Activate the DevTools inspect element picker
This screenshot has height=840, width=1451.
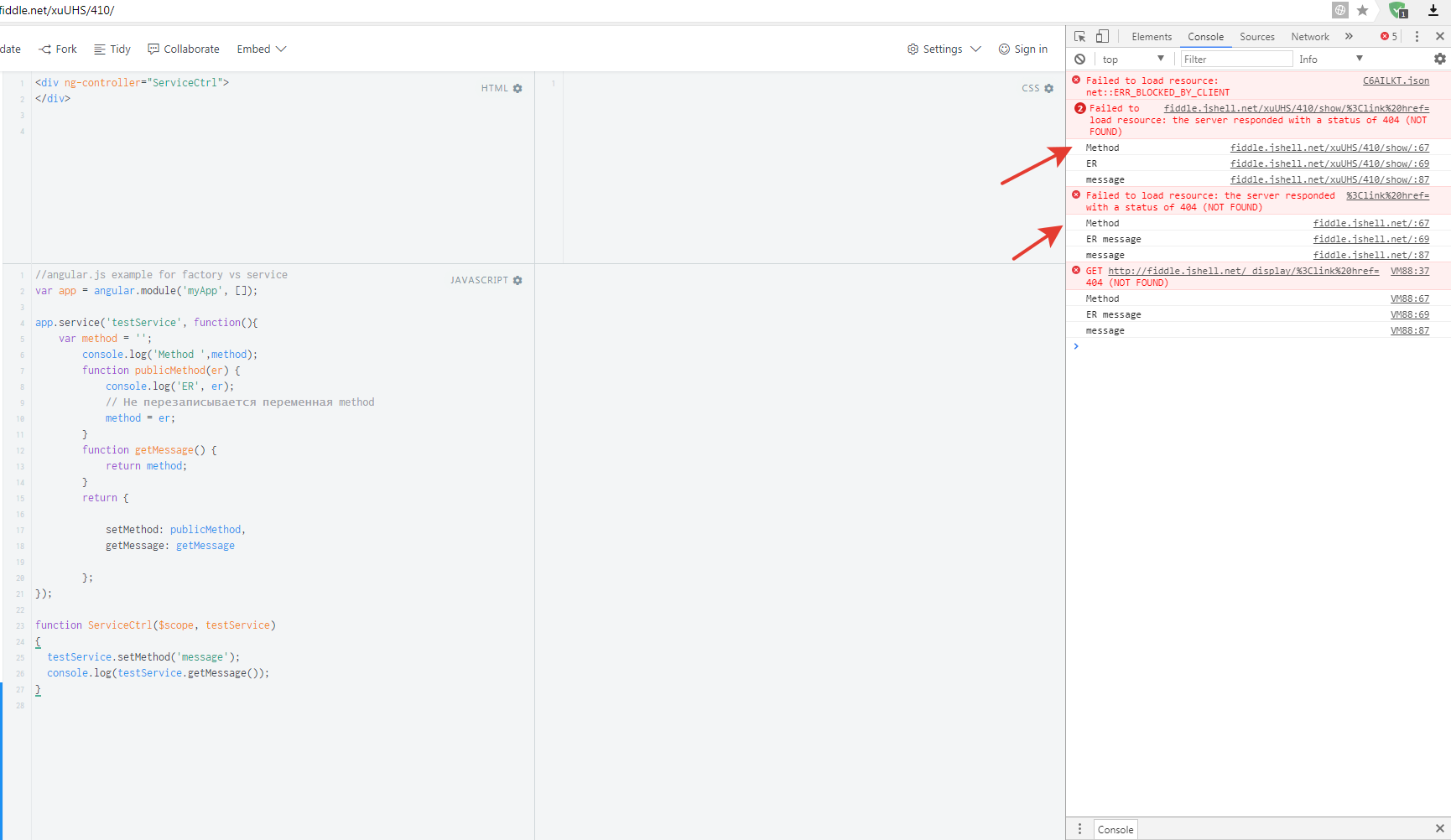coord(1080,37)
